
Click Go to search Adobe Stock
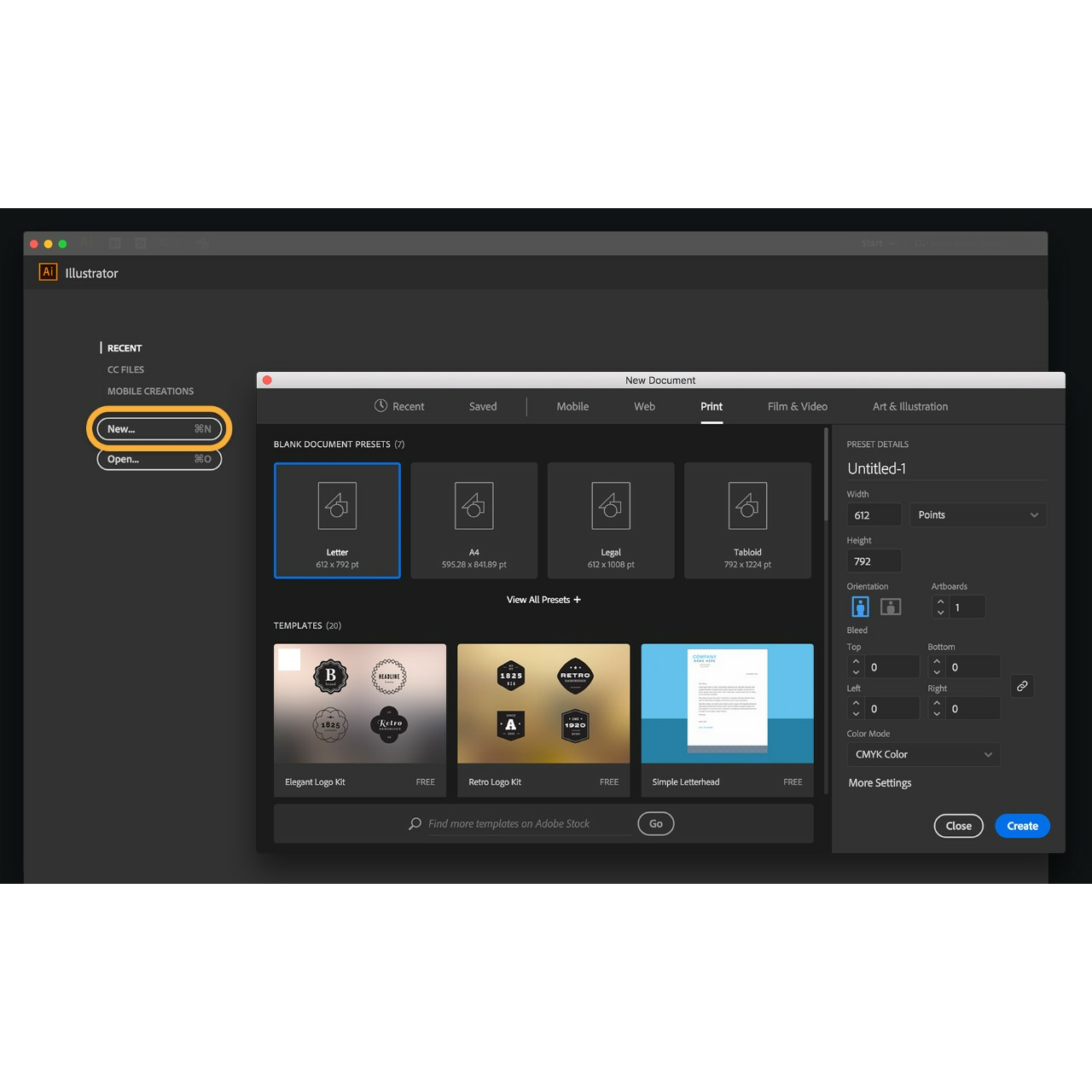[656, 824]
